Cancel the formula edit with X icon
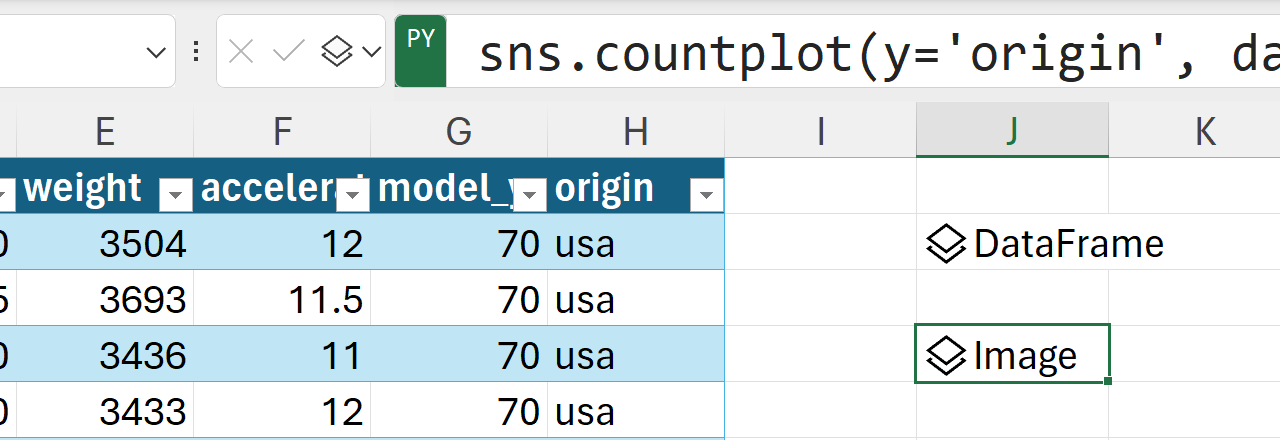Image resolution: width=1280 pixels, height=440 pixels. (x=240, y=51)
